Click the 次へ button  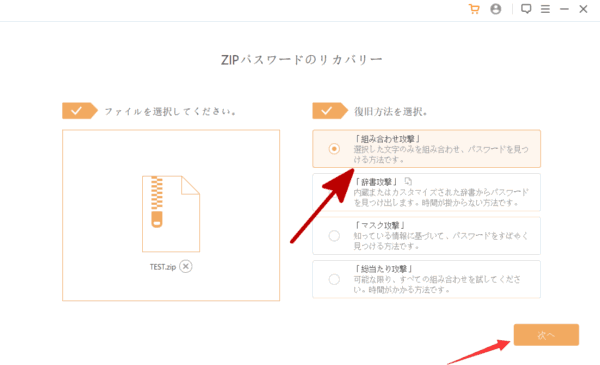pyautogui.click(x=546, y=335)
